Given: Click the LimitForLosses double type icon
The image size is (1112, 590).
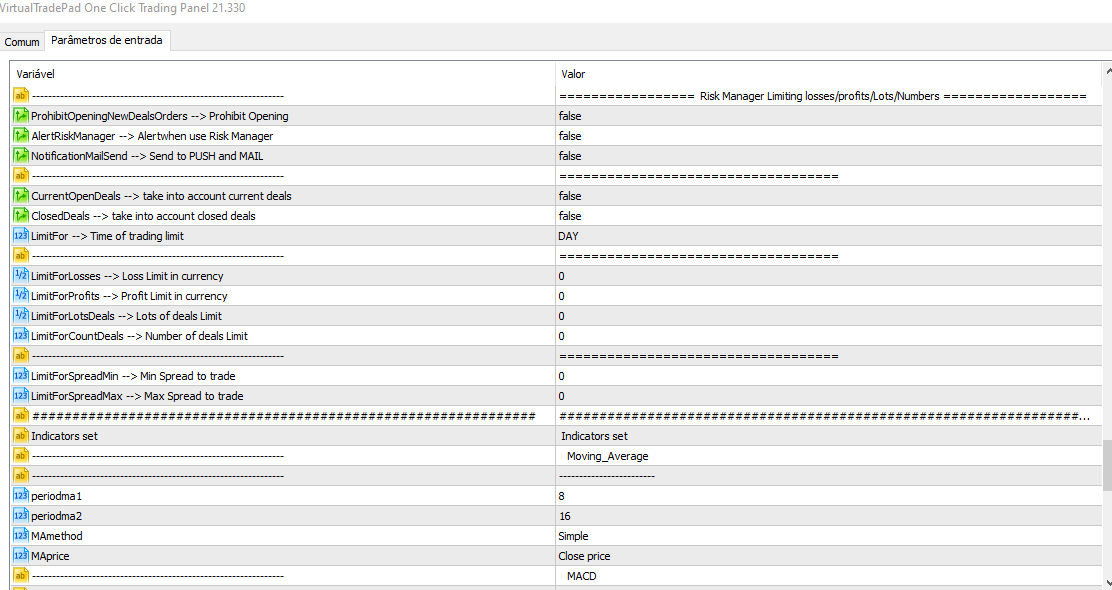Looking at the screenshot, I should pos(21,276).
